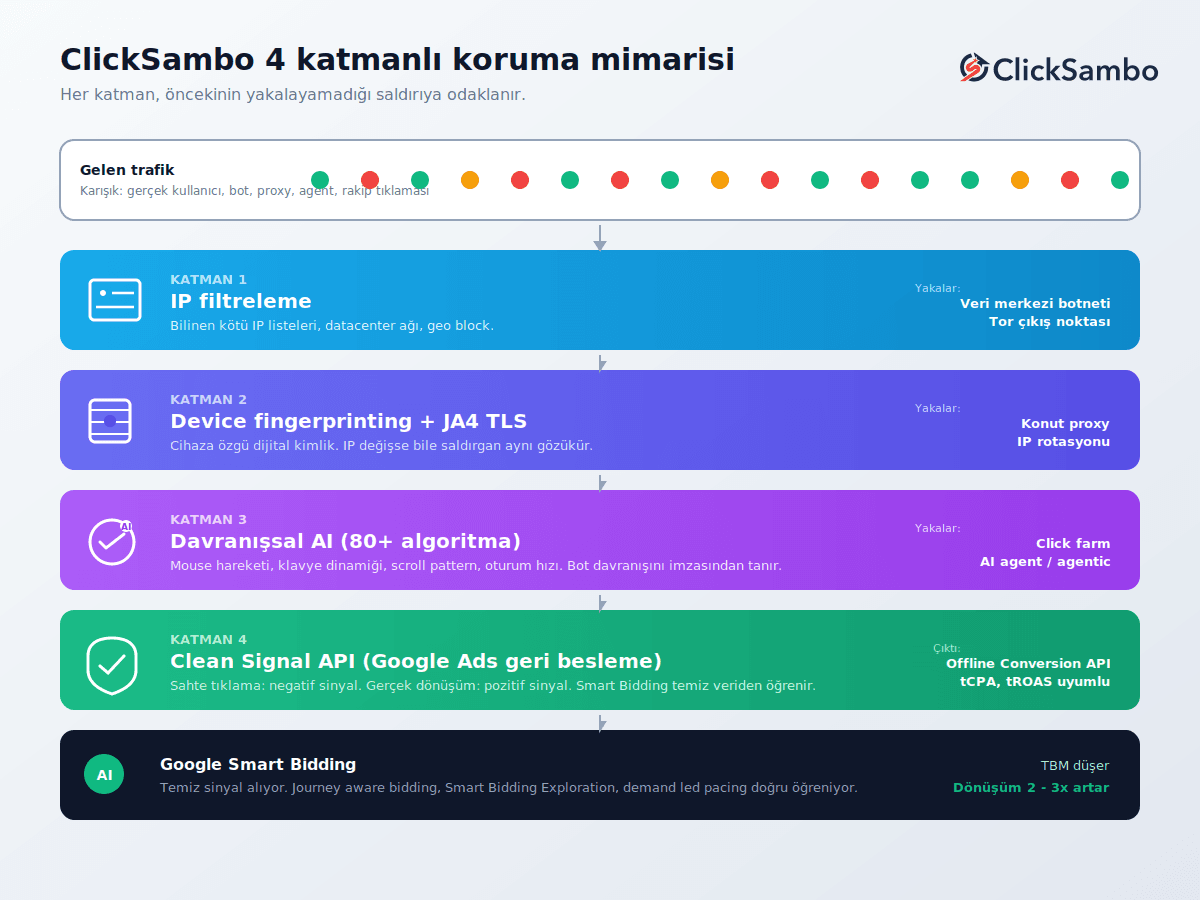The height and width of the screenshot is (900, 1200).
Task: Select the title 'ClickSambo 4 katmanlı koruma mimarisi'
Action: click(x=397, y=59)
